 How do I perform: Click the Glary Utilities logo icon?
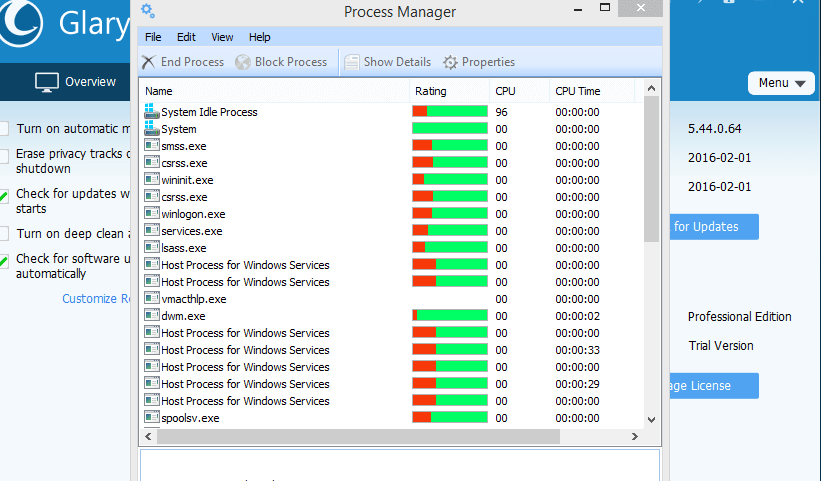click(x=20, y=22)
